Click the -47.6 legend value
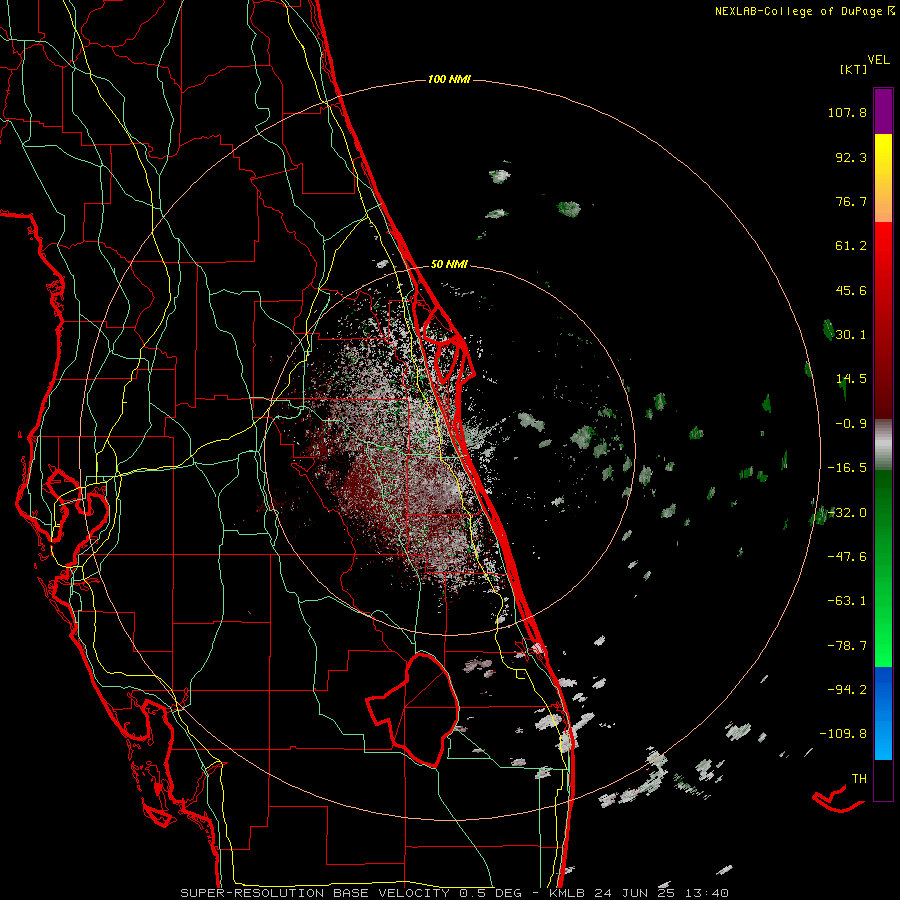This screenshot has width=900, height=900. pos(847,557)
